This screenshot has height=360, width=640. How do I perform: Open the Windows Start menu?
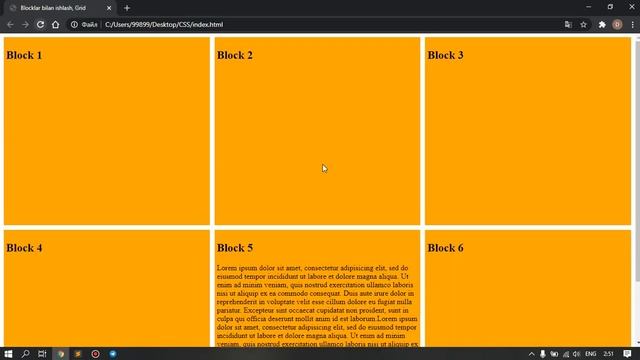(x=8, y=354)
